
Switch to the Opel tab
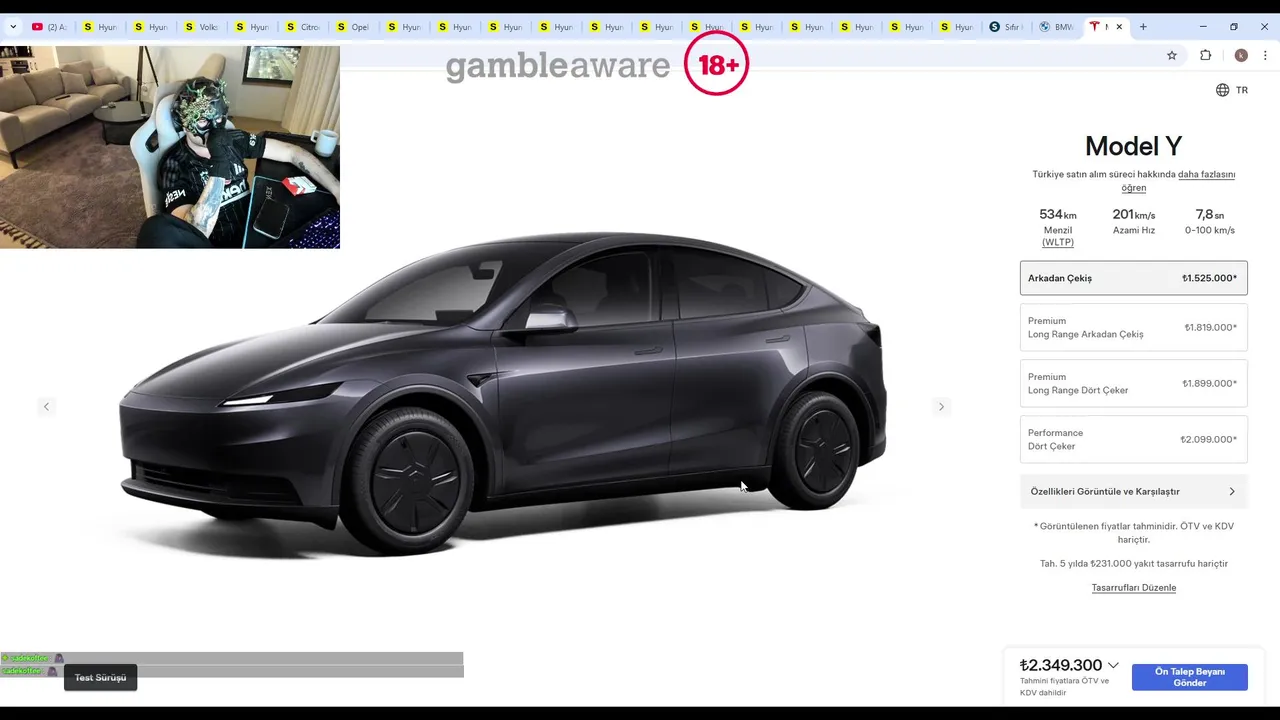355,27
